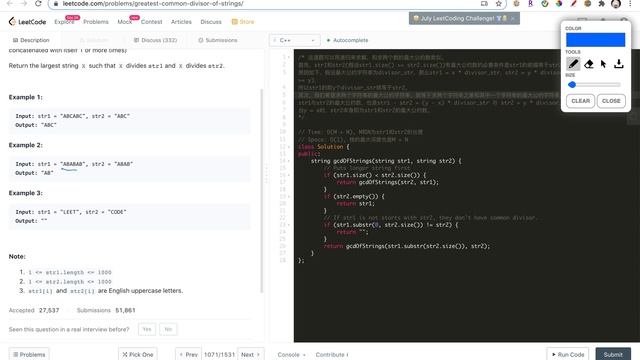
Task: Switch to the Discuss (332) tab
Action: (156, 40)
